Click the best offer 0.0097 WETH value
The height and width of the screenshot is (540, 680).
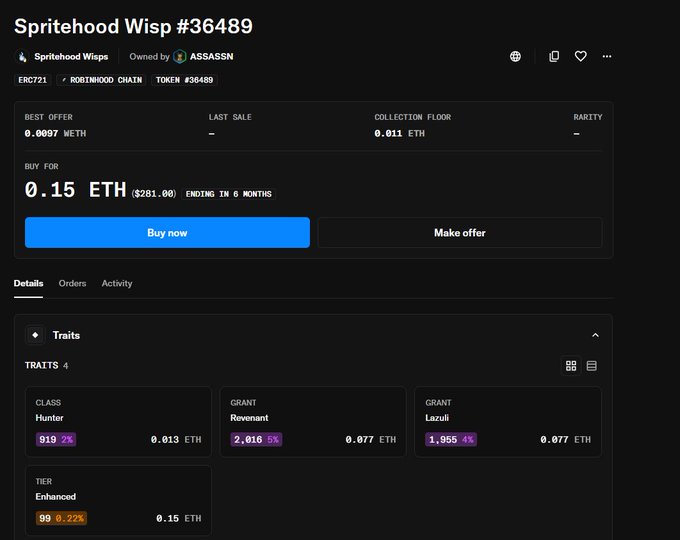tap(56, 134)
